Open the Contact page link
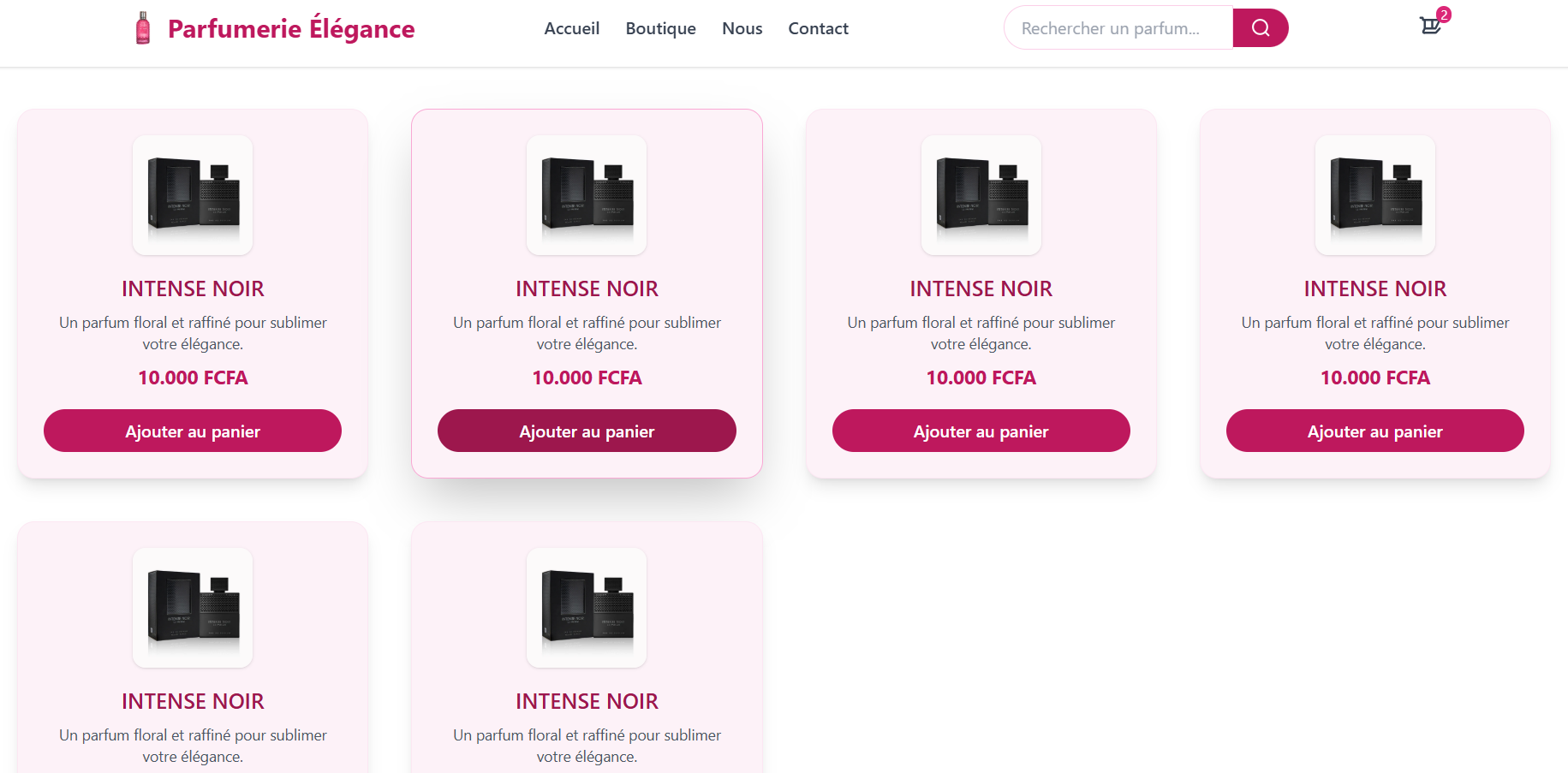1568x773 pixels. click(x=818, y=28)
